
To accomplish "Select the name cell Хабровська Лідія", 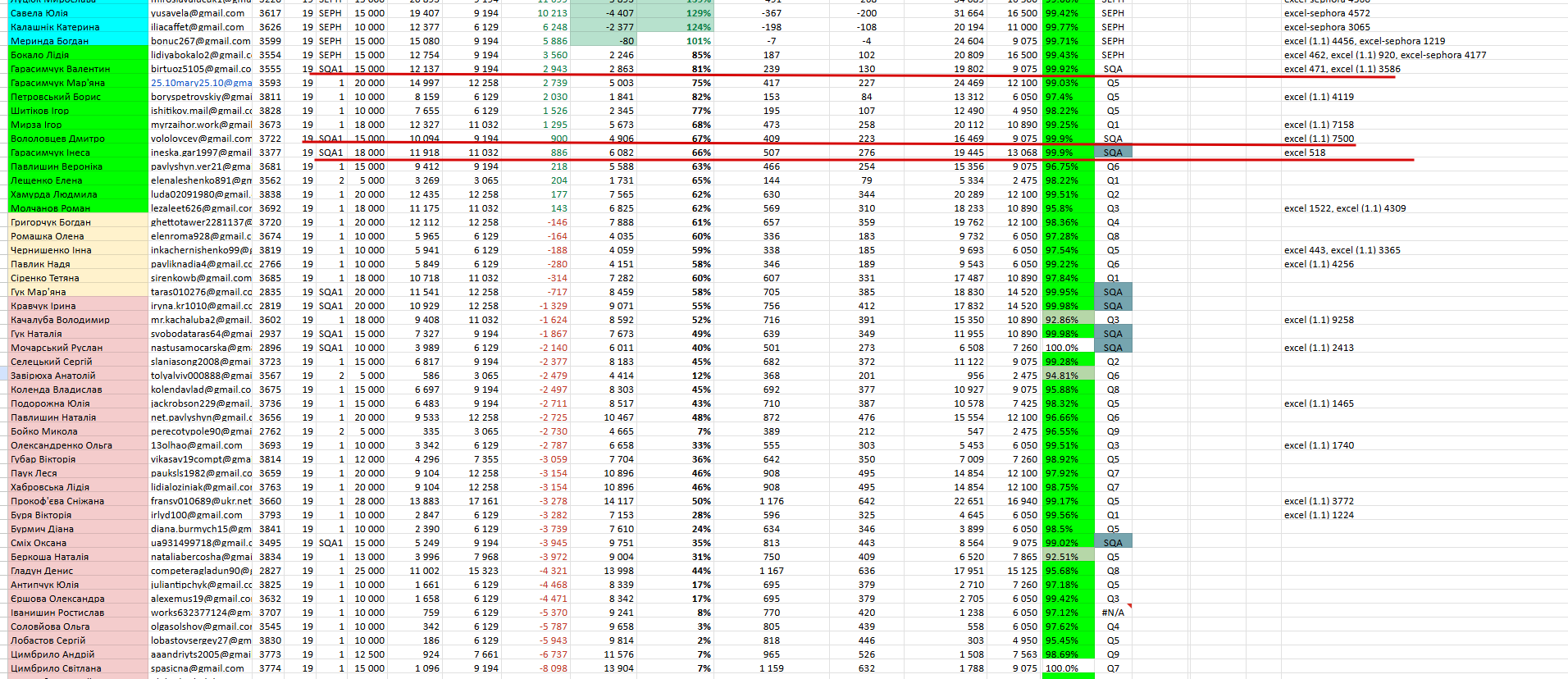I will click(x=79, y=487).
